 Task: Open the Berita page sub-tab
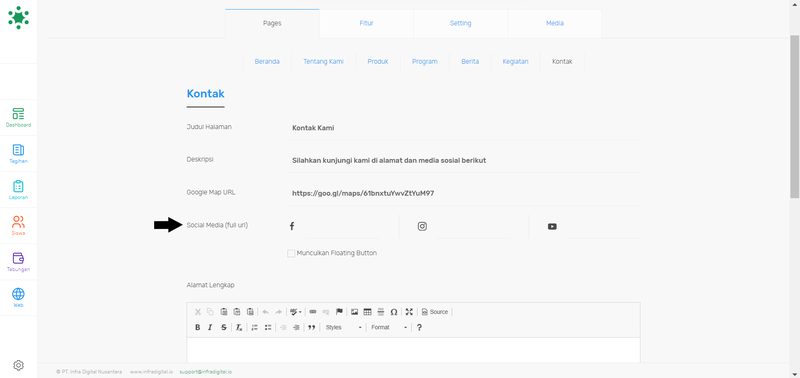tap(470, 61)
